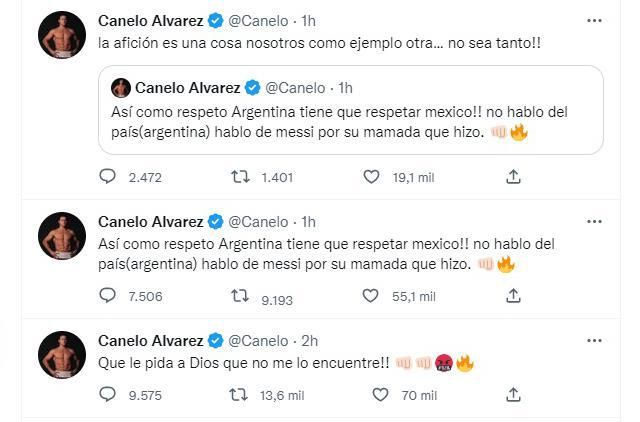This screenshot has height=422, width=640.
Task: Reply to the tweet with 9.575 replies
Action: point(108,395)
